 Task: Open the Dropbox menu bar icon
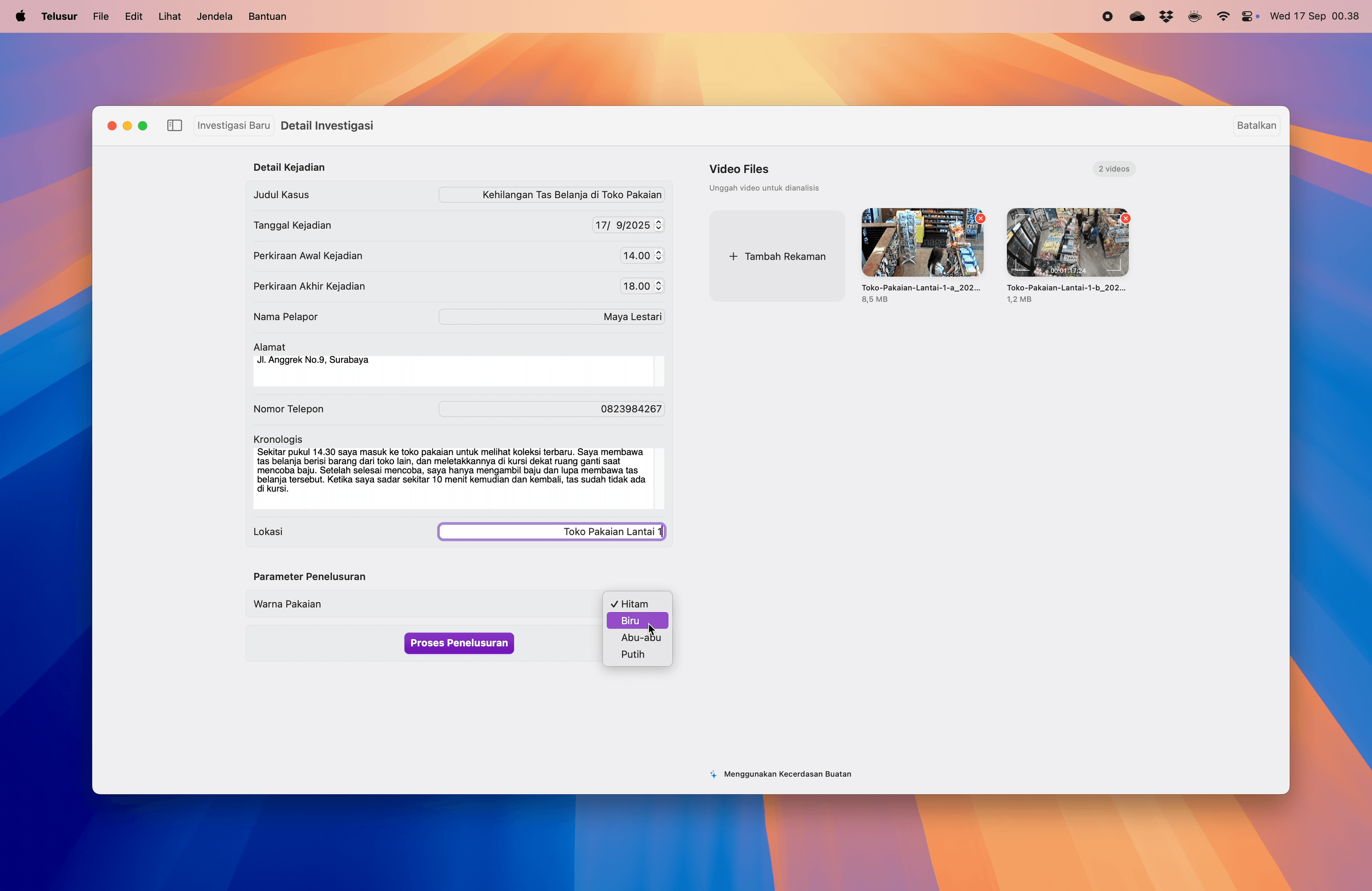coord(1166,16)
